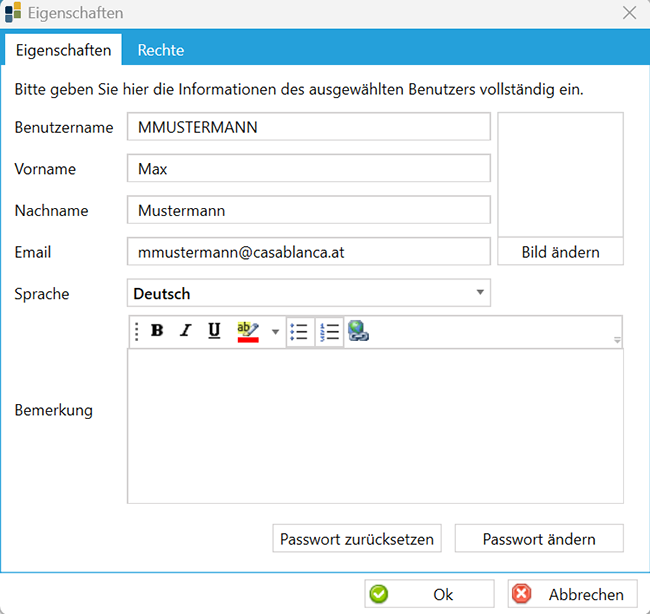This screenshot has height=614, width=650.
Task: Toggle bold formatting in remark toolbar
Action: pos(157,332)
